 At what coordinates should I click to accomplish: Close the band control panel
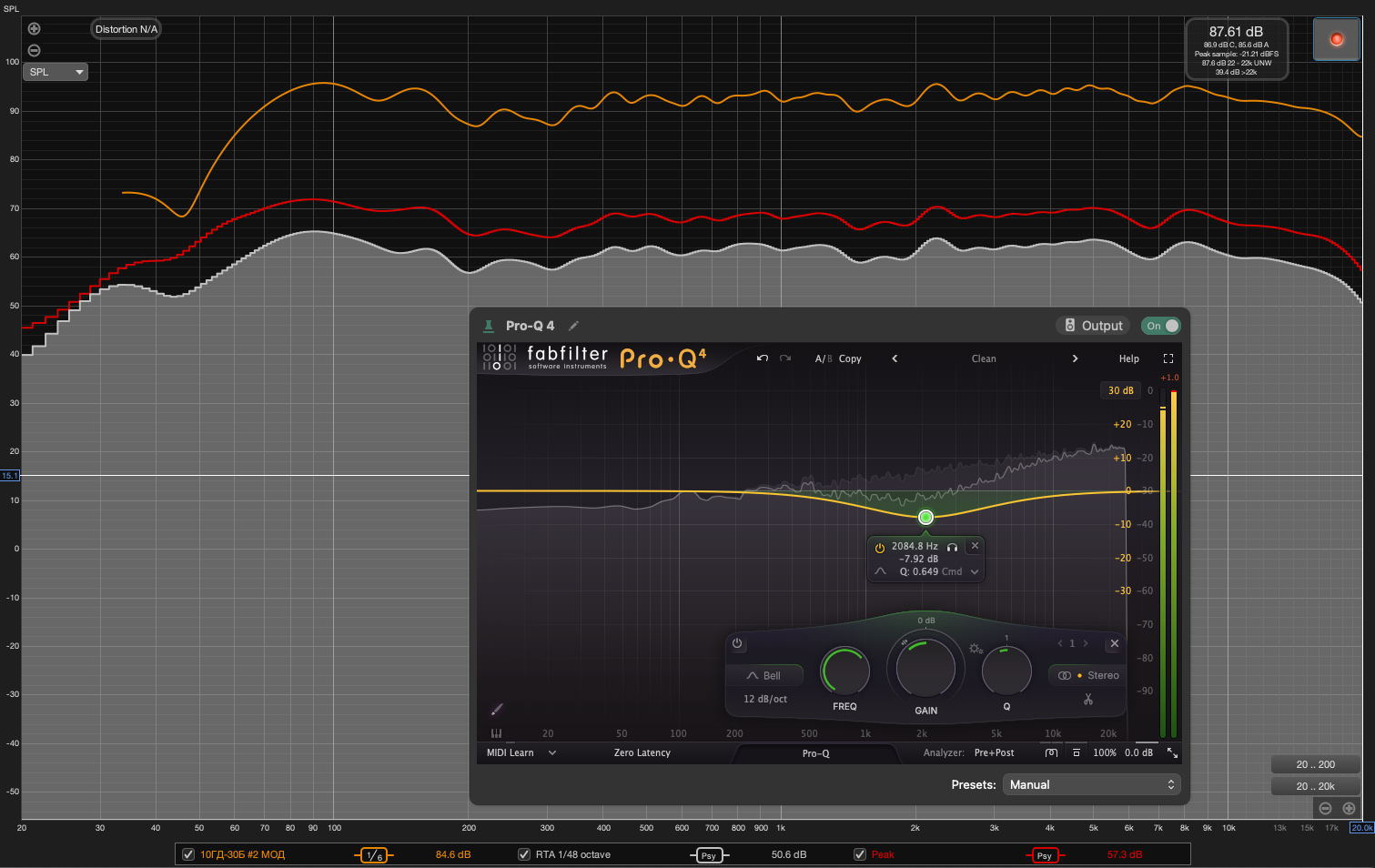pos(1115,643)
